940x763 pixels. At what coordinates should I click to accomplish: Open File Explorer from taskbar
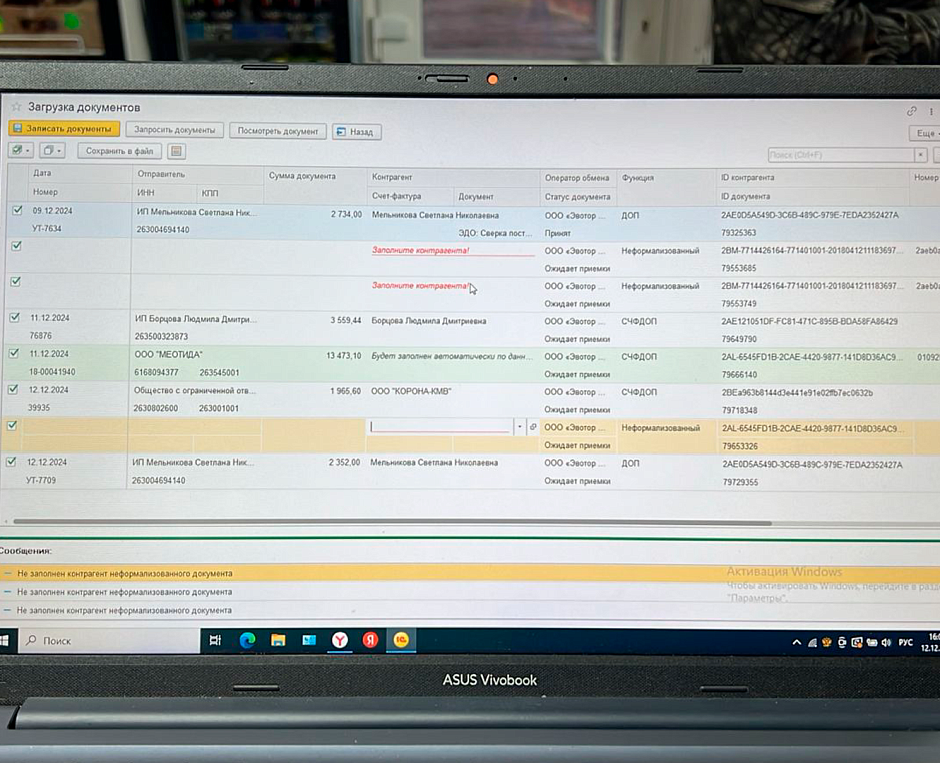[x=278, y=641]
